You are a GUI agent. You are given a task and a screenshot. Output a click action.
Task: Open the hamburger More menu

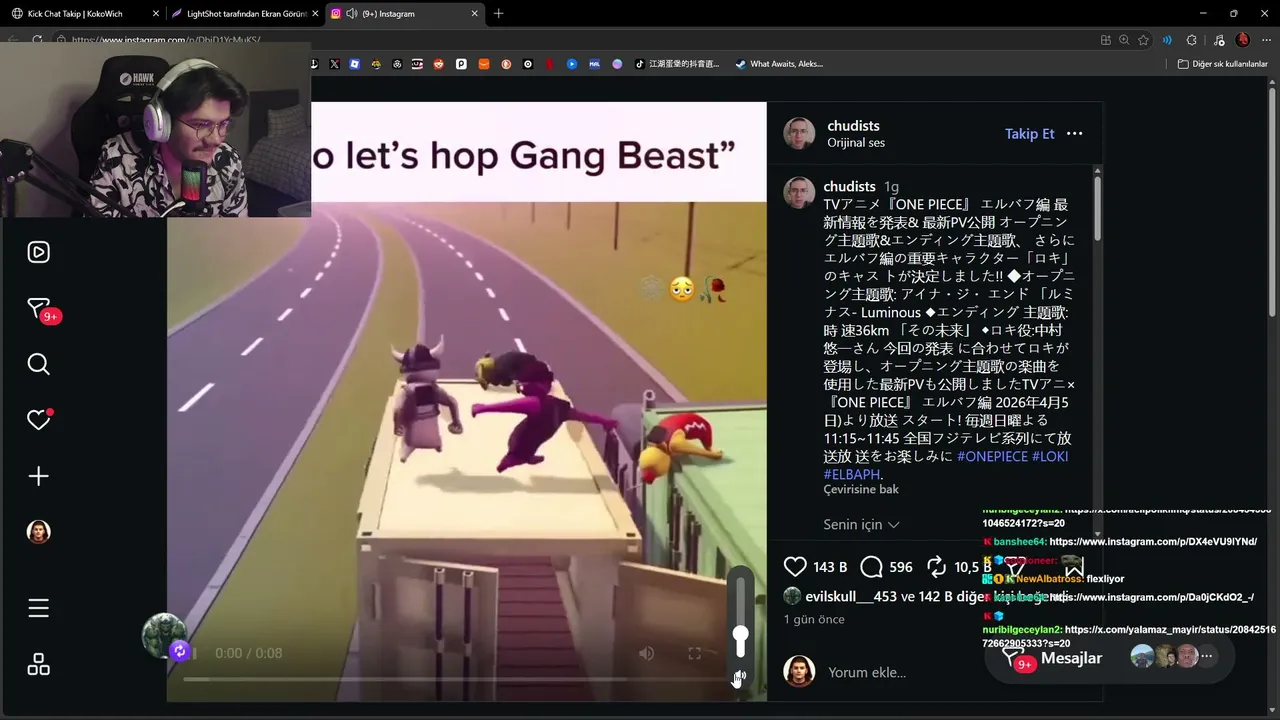tap(38, 608)
